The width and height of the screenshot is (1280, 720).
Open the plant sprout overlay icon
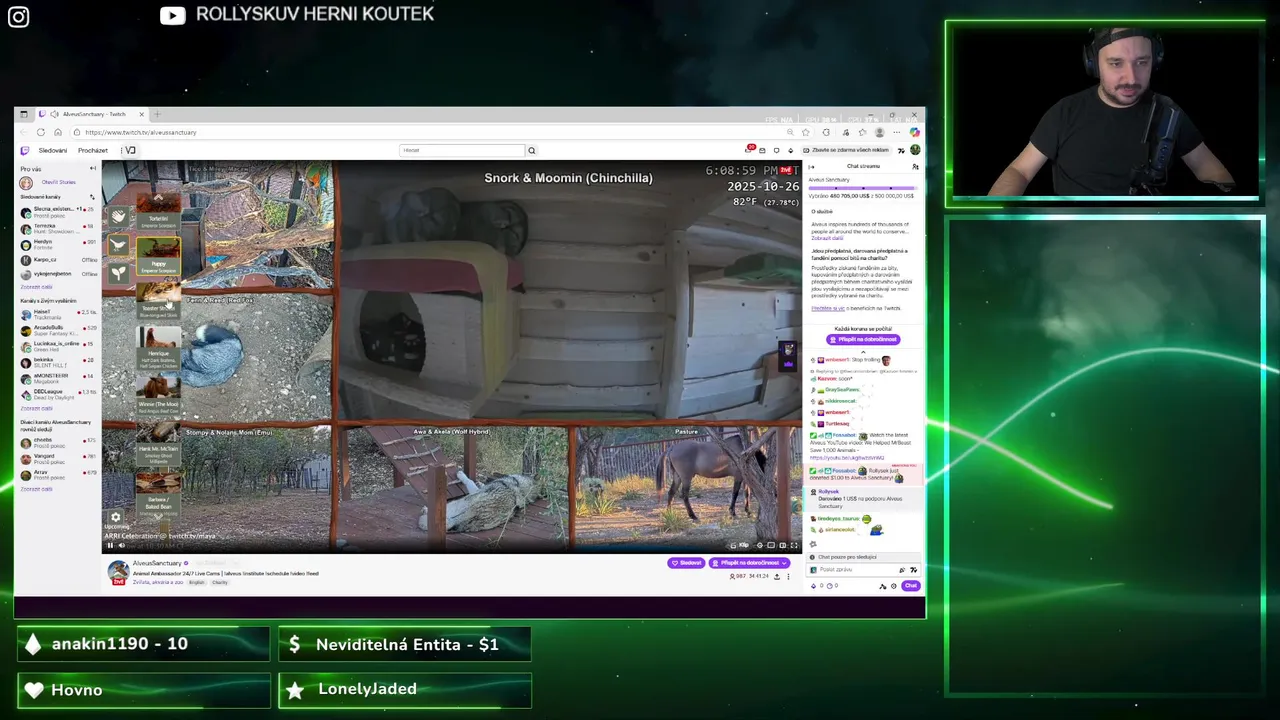119,273
